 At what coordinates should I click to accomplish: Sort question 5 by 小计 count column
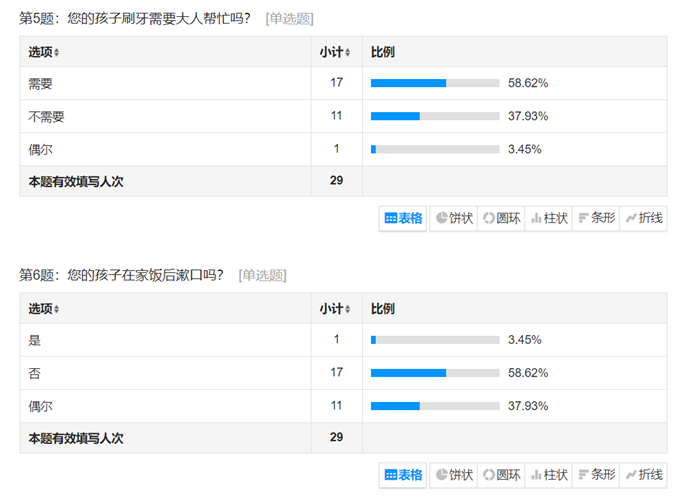335,52
